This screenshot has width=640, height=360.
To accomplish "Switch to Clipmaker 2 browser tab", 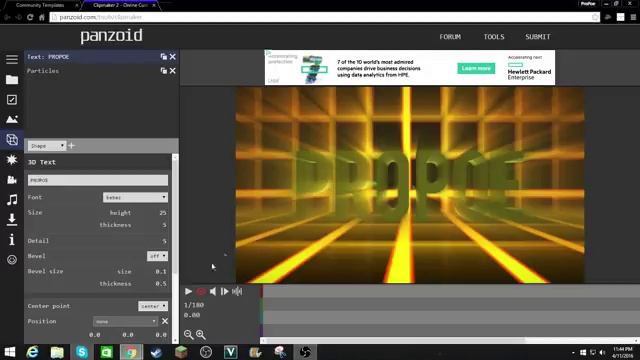I will click(120, 5).
